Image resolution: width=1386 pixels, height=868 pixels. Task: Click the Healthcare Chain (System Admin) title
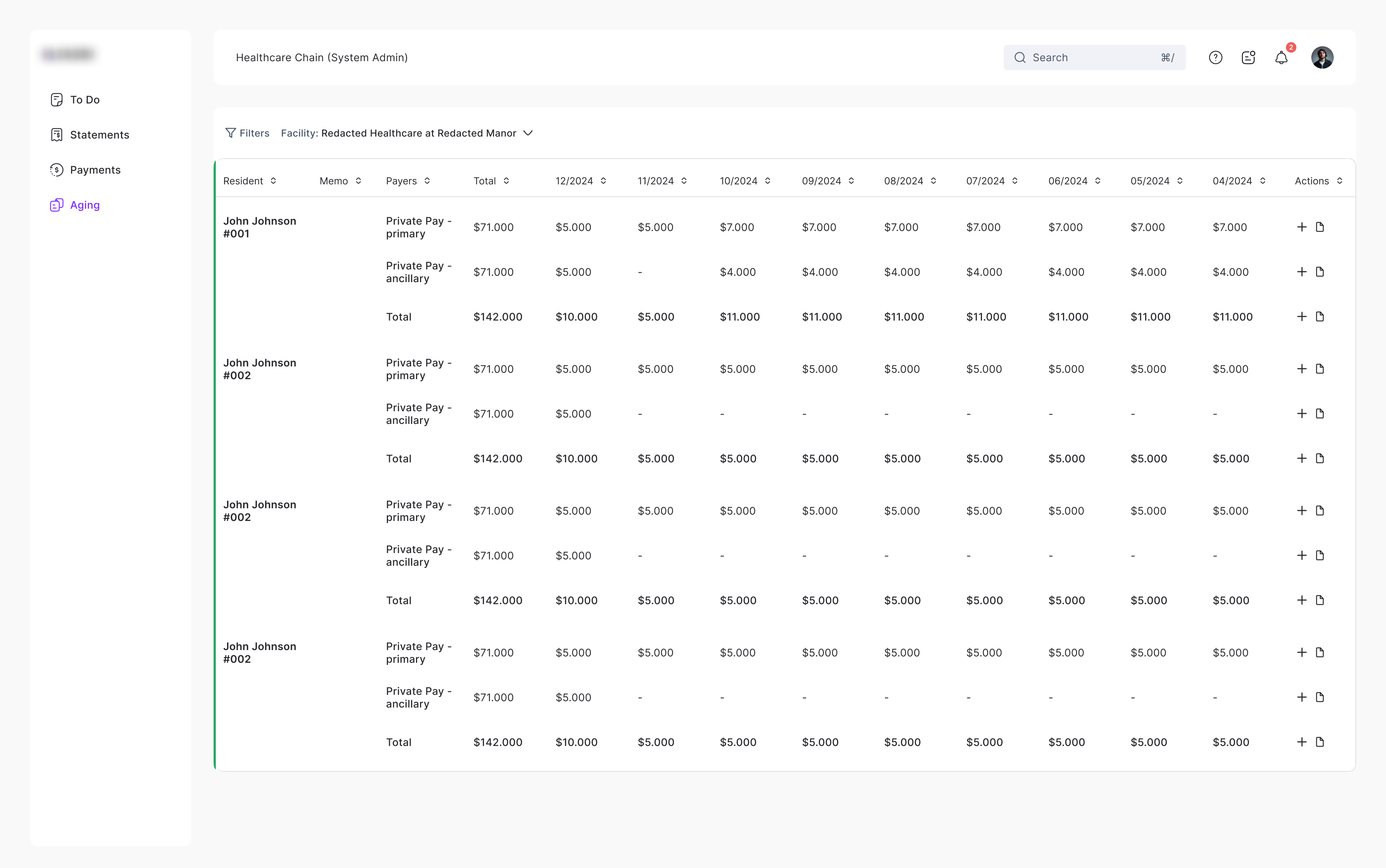(x=321, y=57)
